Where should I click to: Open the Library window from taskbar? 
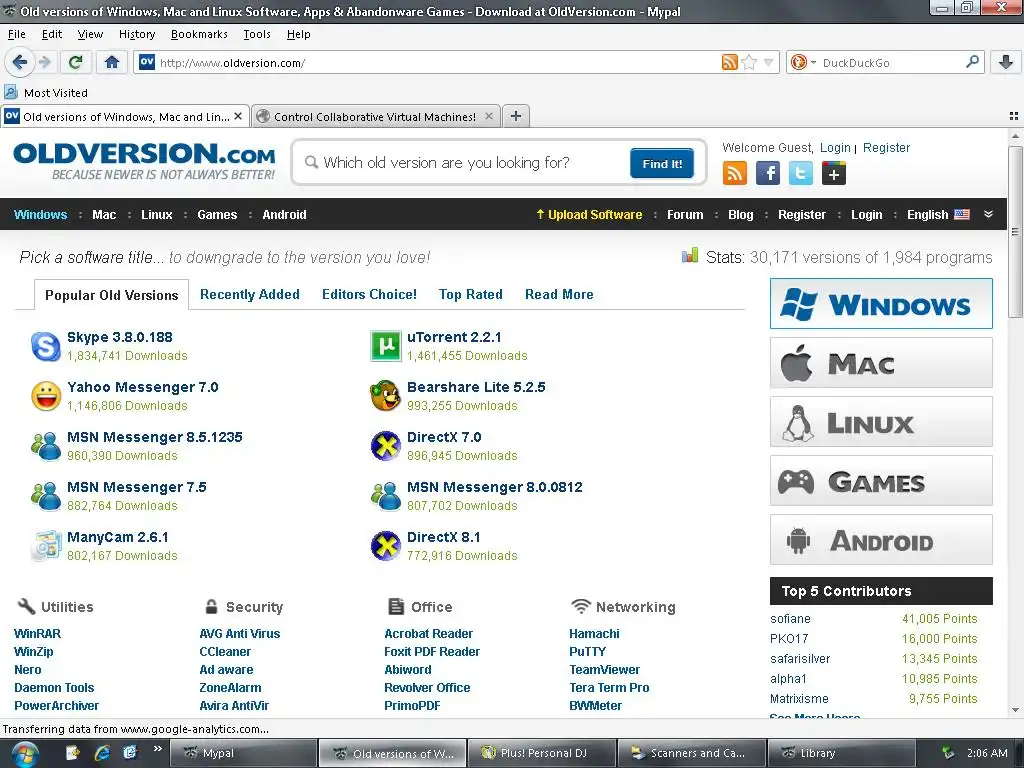click(841, 753)
